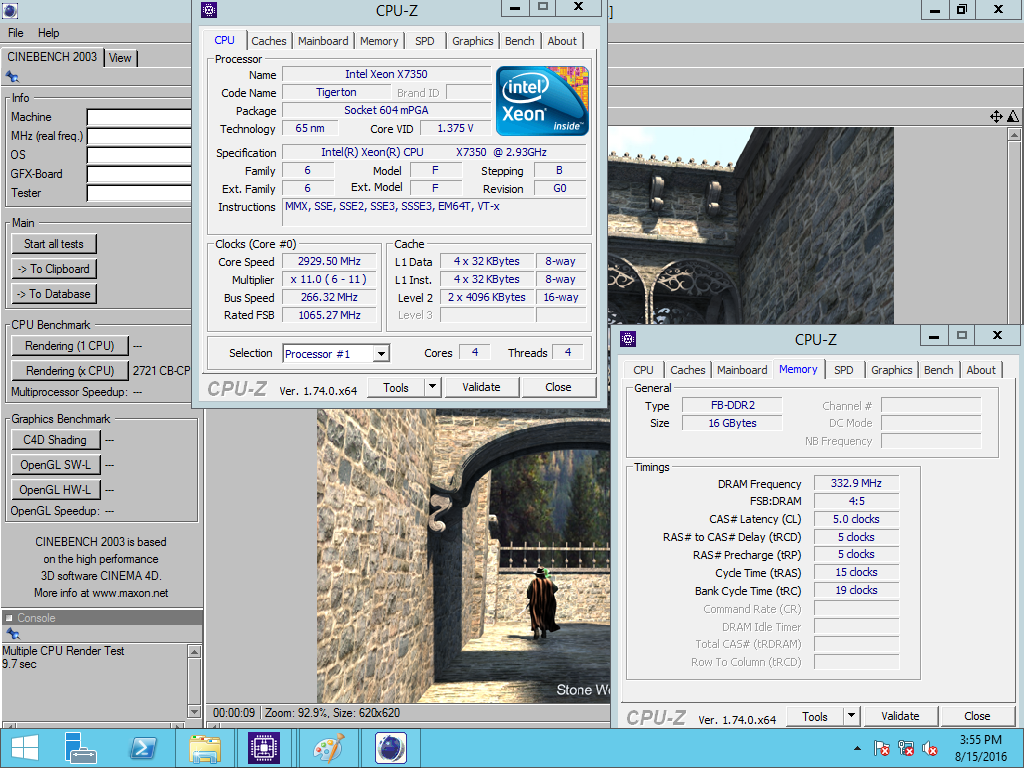The width and height of the screenshot is (1024, 768).
Task: Click the Tester input field
Action: tap(139, 193)
